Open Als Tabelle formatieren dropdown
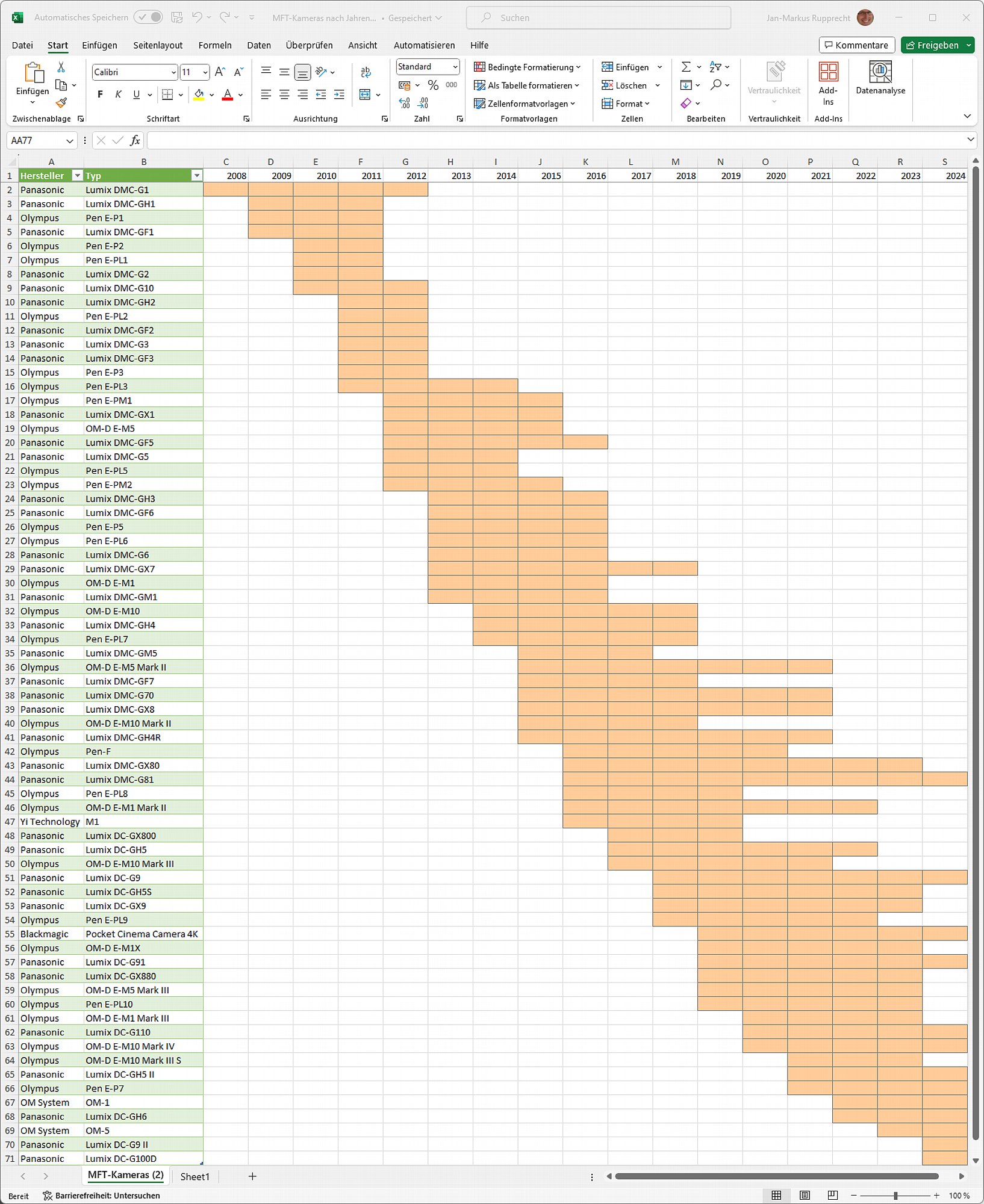Viewport: 984px width, 1204px height. click(526, 85)
